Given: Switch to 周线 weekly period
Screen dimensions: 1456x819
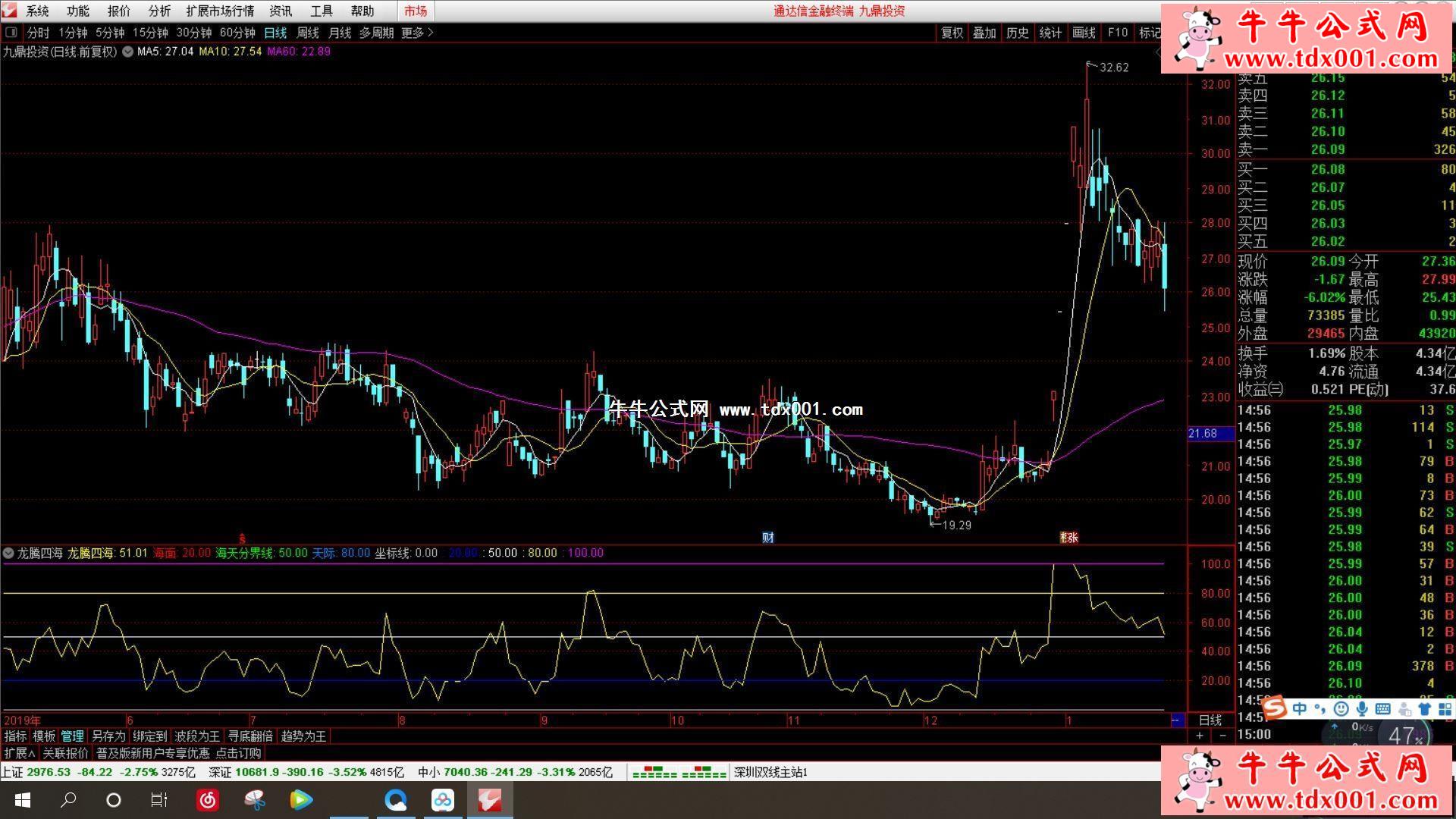Looking at the screenshot, I should tap(308, 33).
